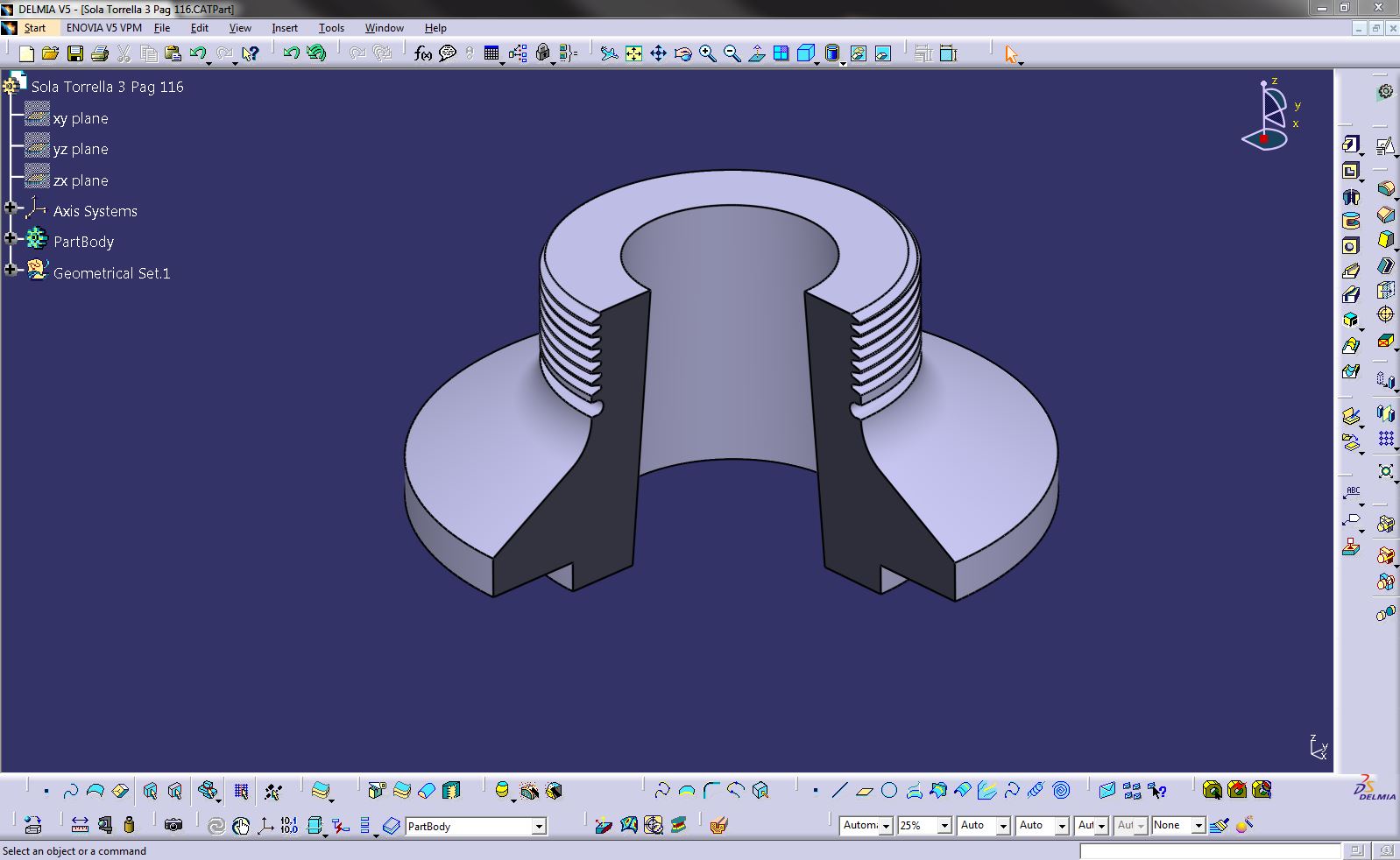Save the part with floppy disk icon
The image size is (1400, 860).
[75, 53]
